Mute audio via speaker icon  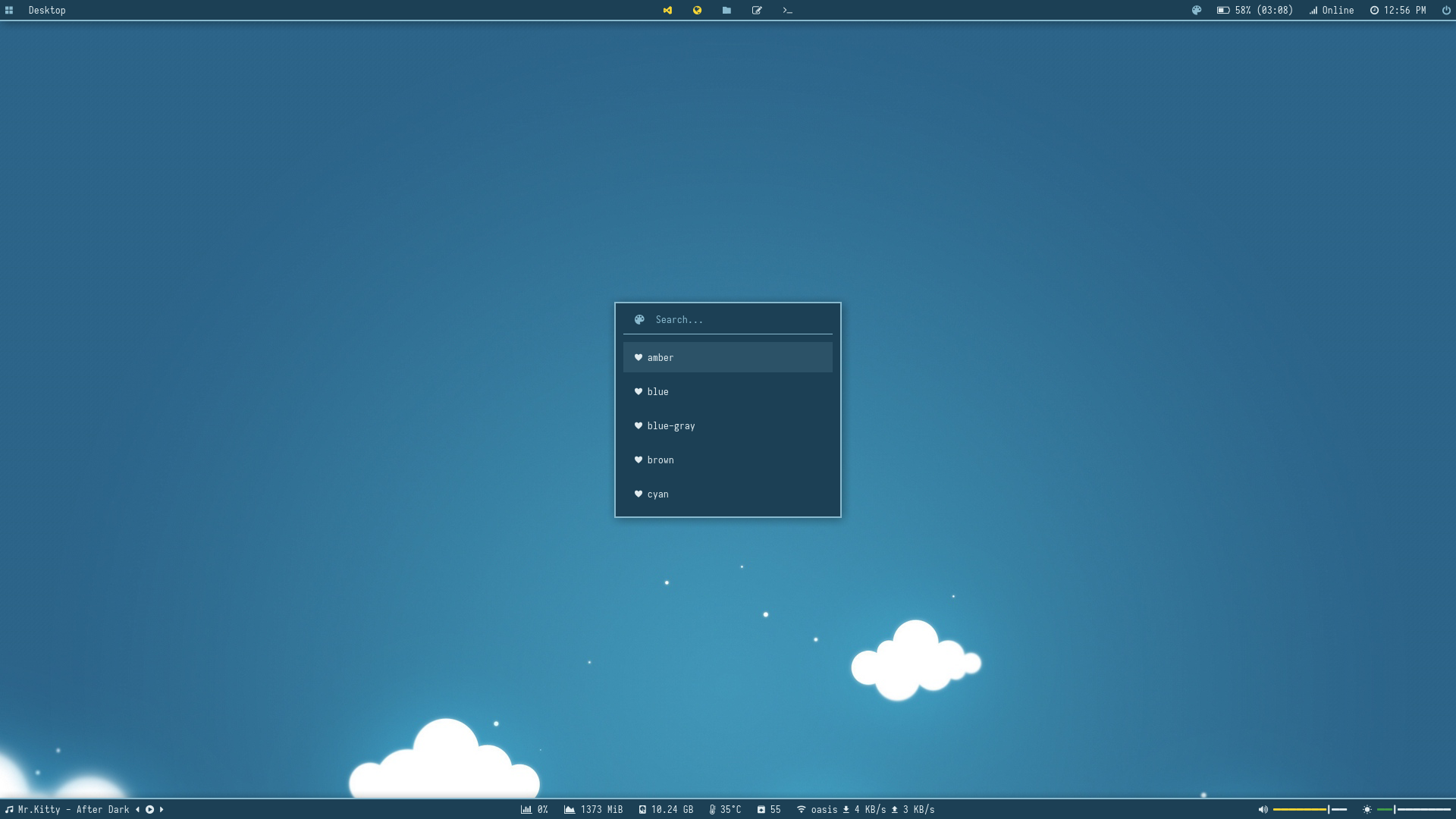click(x=1263, y=809)
